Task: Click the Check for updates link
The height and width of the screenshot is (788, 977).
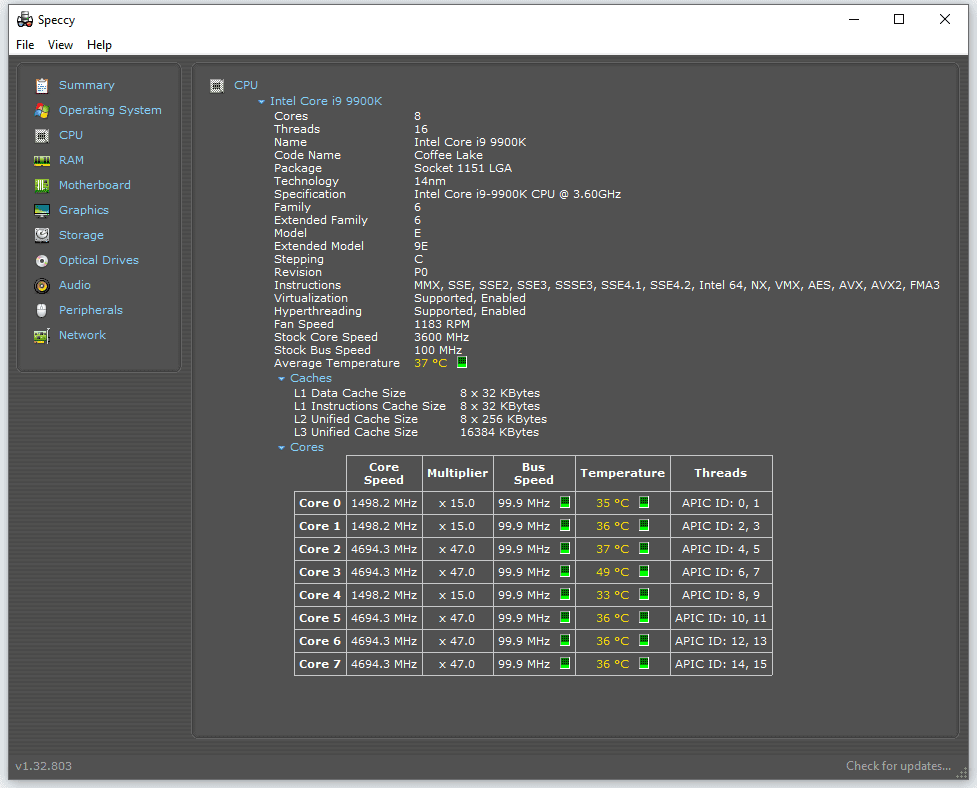Action: coord(897,766)
